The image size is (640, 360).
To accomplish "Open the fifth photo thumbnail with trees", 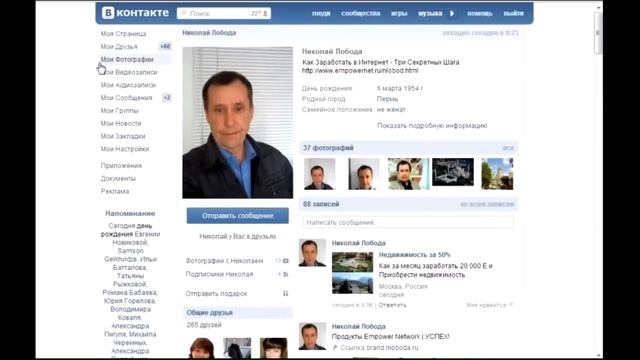I will coord(497,174).
